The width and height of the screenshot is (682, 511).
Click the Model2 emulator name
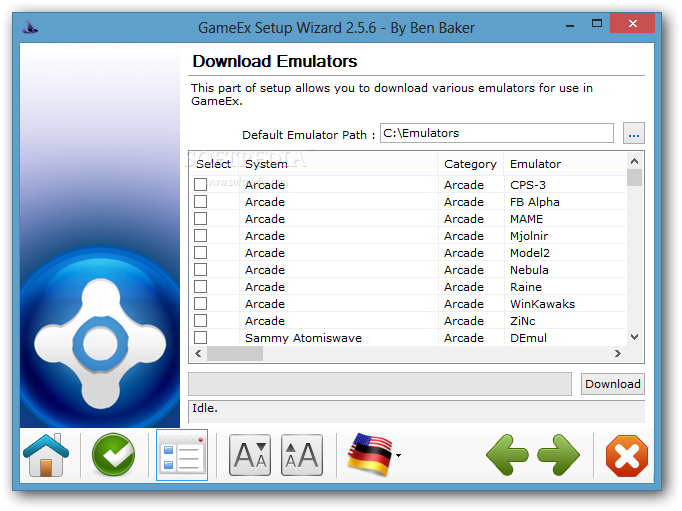tap(530, 253)
